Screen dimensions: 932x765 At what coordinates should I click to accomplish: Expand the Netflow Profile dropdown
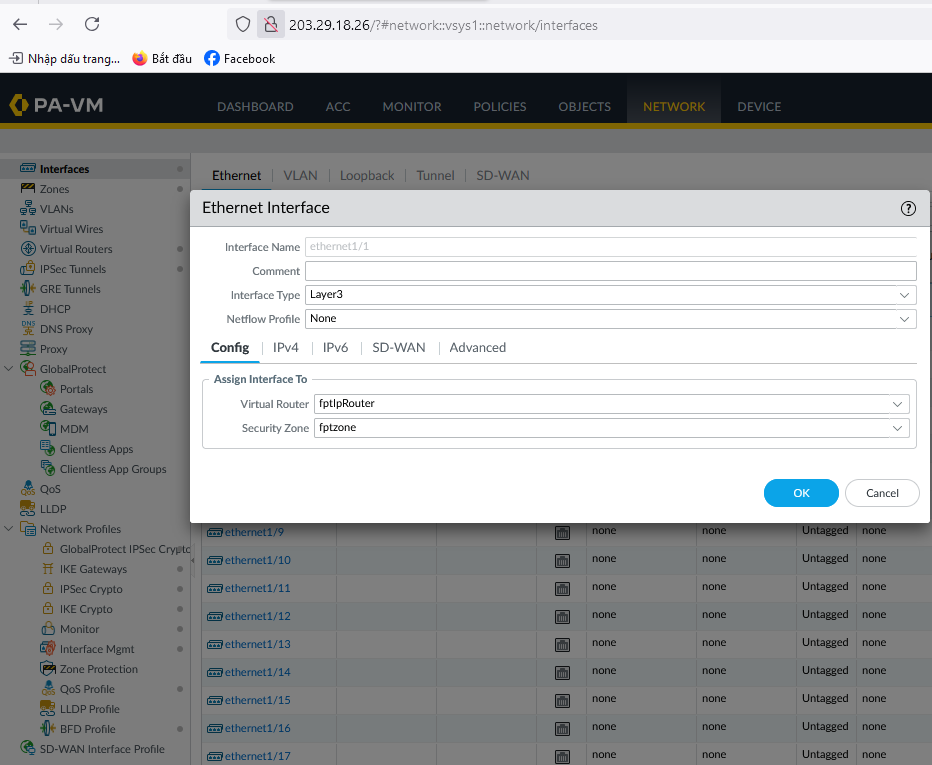click(610, 319)
